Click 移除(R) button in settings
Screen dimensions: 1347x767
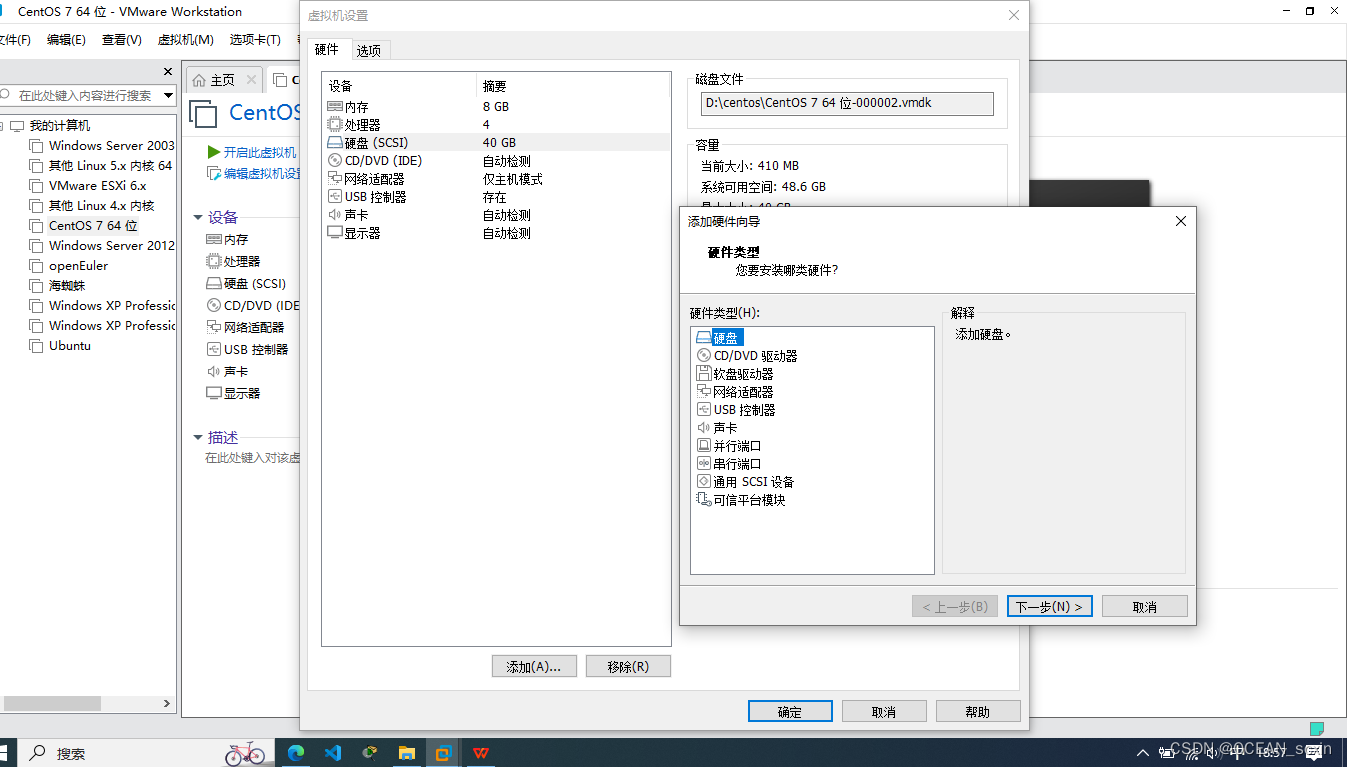pyautogui.click(x=628, y=666)
